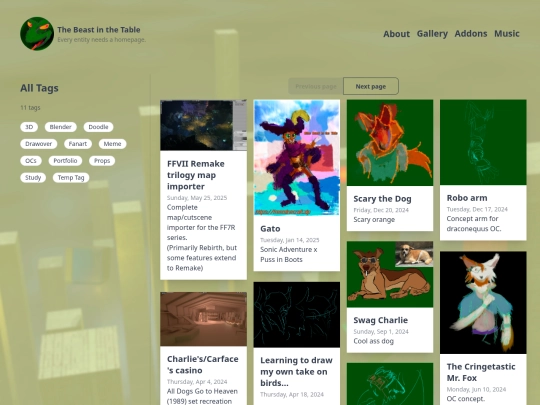Click the green dragon site logo
Viewport: 540px width, 405px height.
(37, 34)
